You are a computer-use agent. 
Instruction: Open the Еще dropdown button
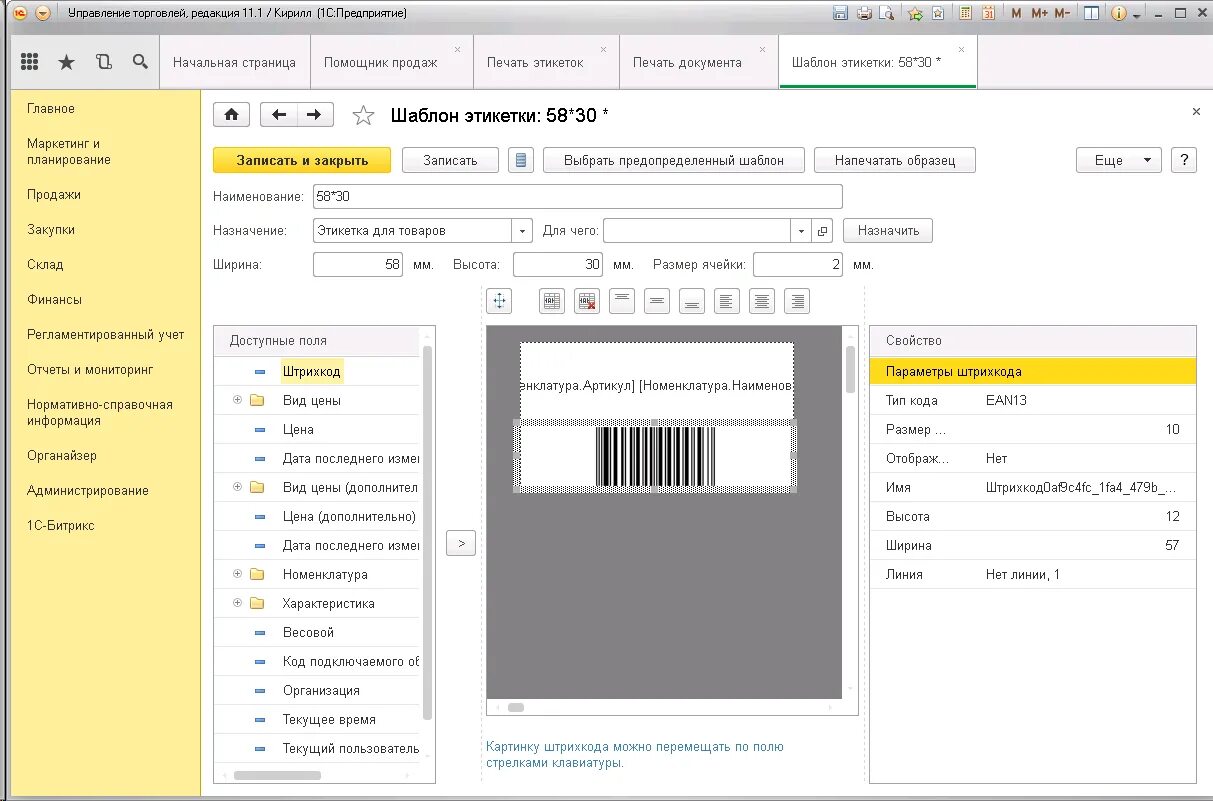(1118, 160)
